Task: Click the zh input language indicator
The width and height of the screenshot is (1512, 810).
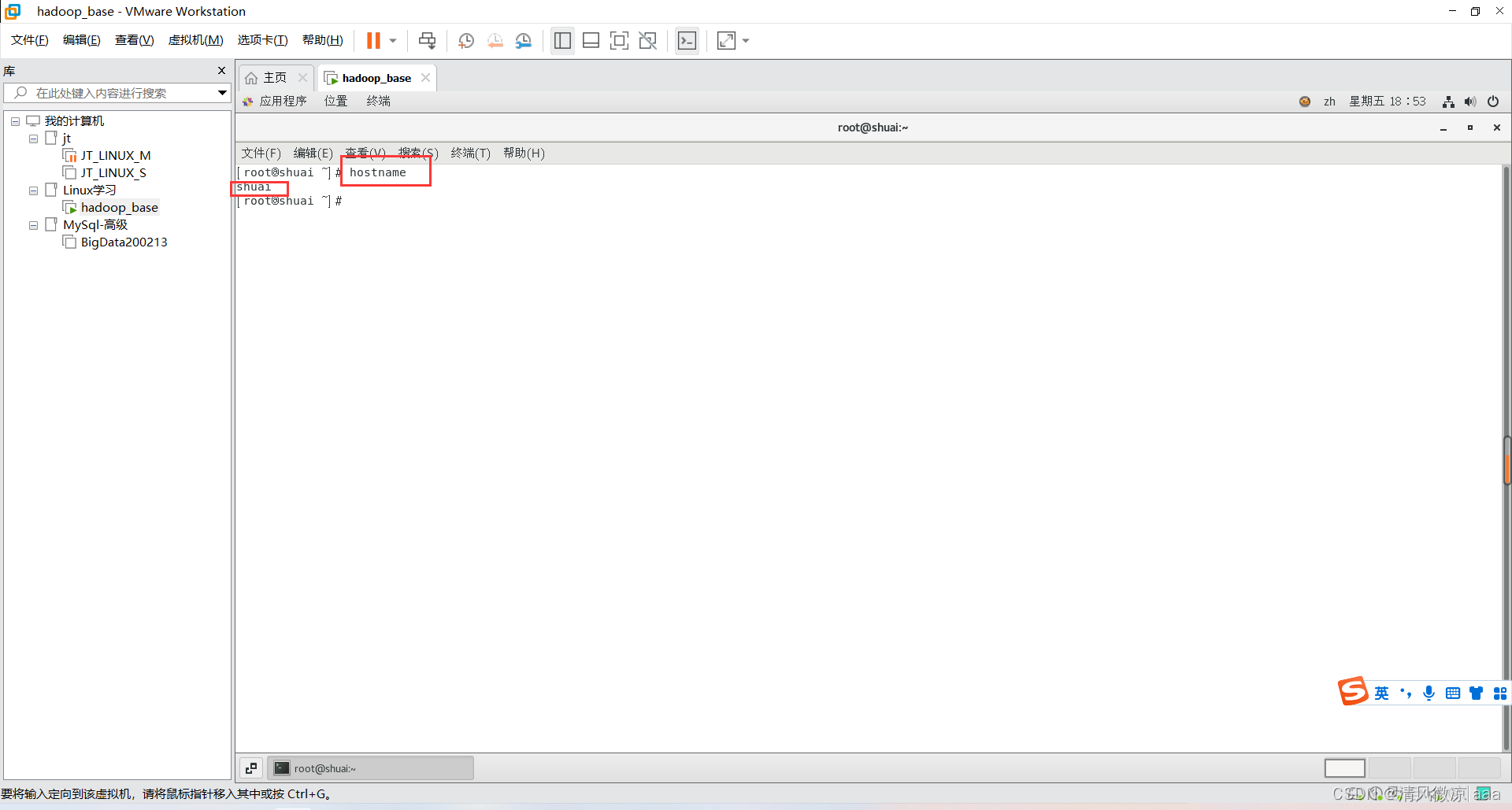Action: point(1329,102)
